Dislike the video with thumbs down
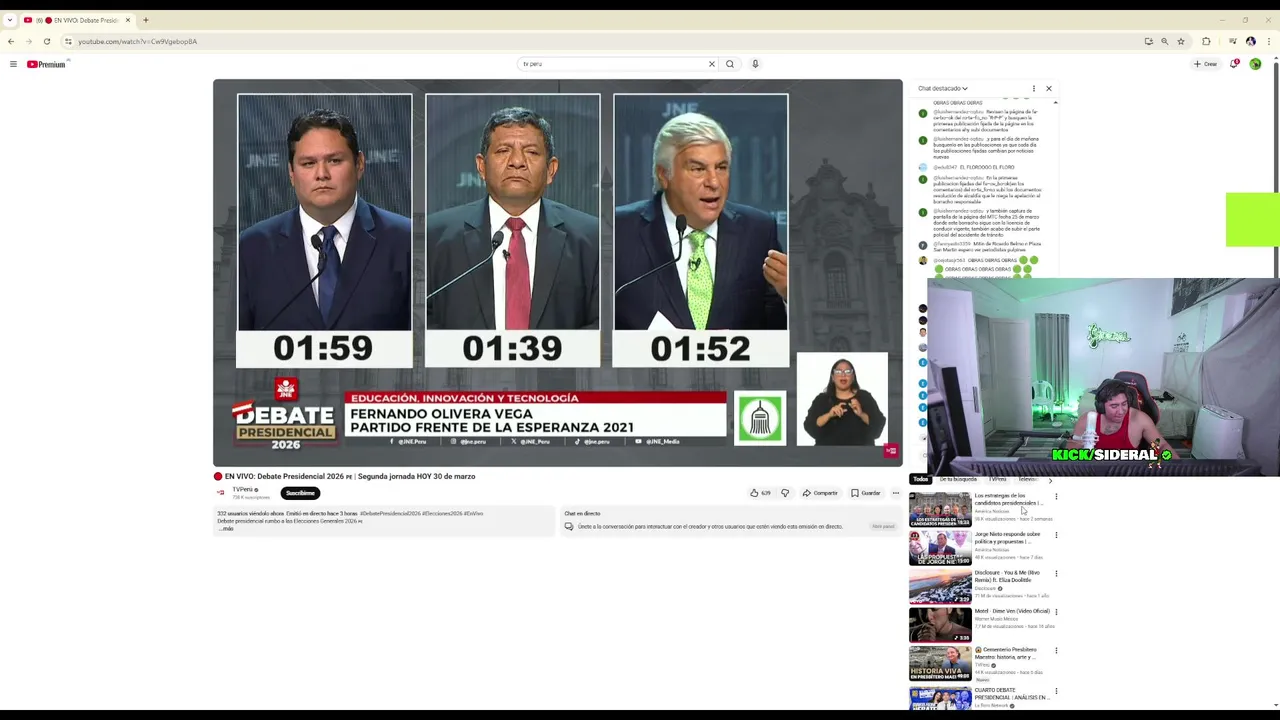 click(x=785, y=493)
